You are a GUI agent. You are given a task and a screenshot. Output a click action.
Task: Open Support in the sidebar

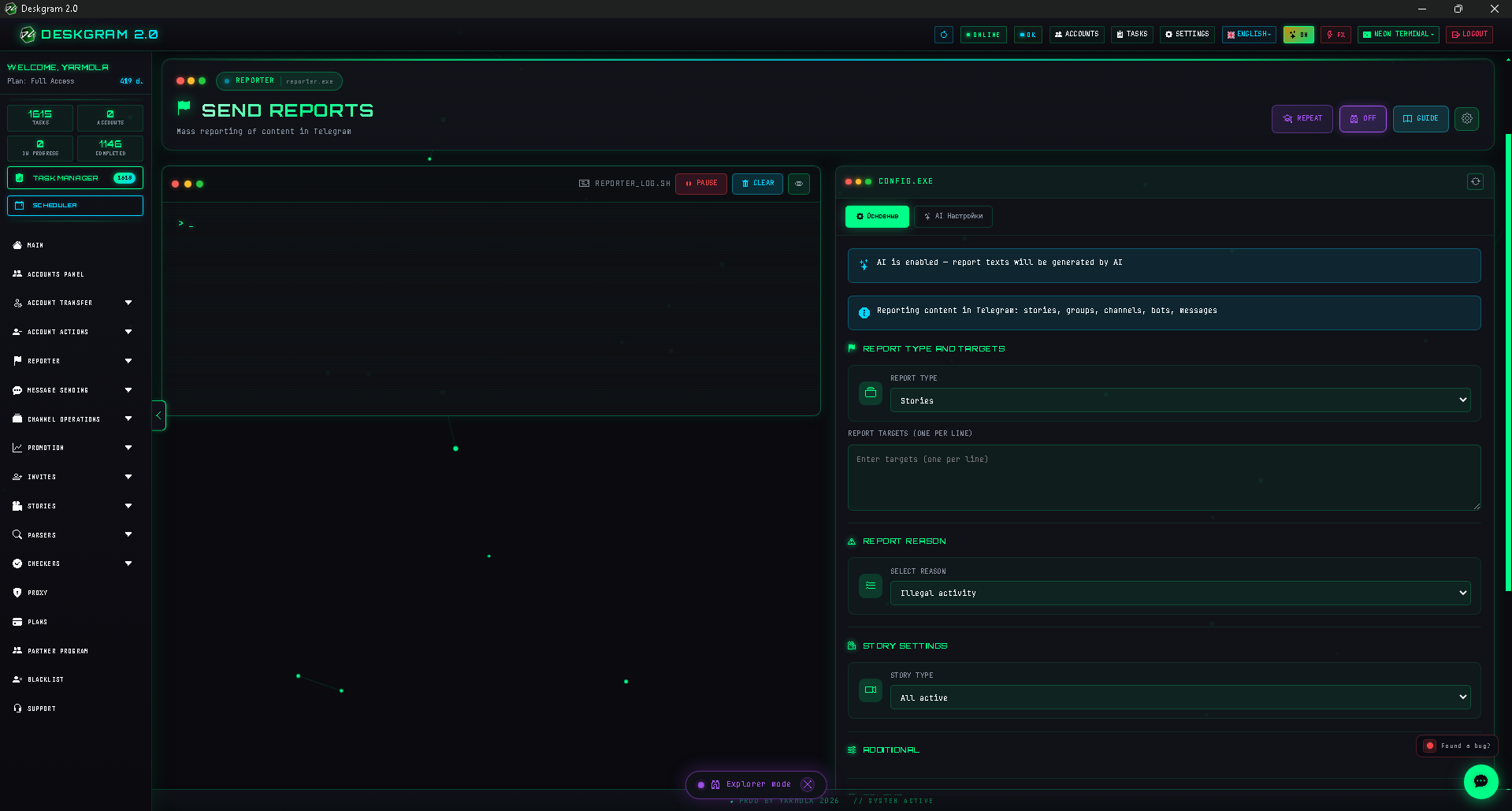(x=76, y=709)
